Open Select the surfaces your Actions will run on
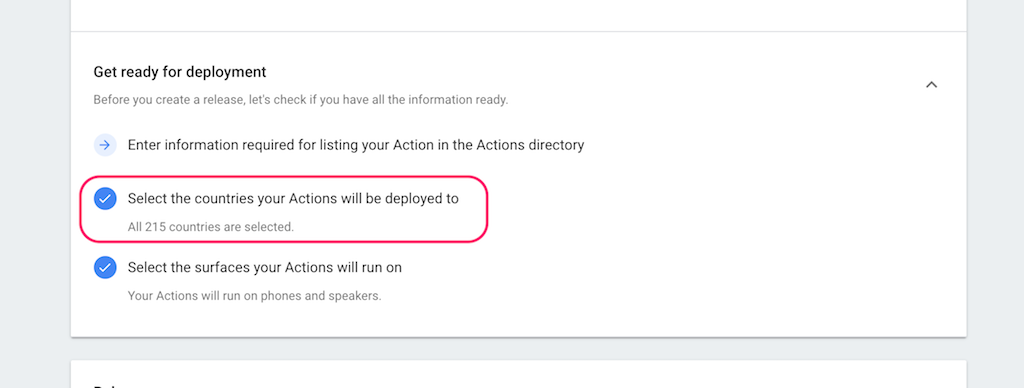Screen dimensions: 1024x388 click(264, 268)
